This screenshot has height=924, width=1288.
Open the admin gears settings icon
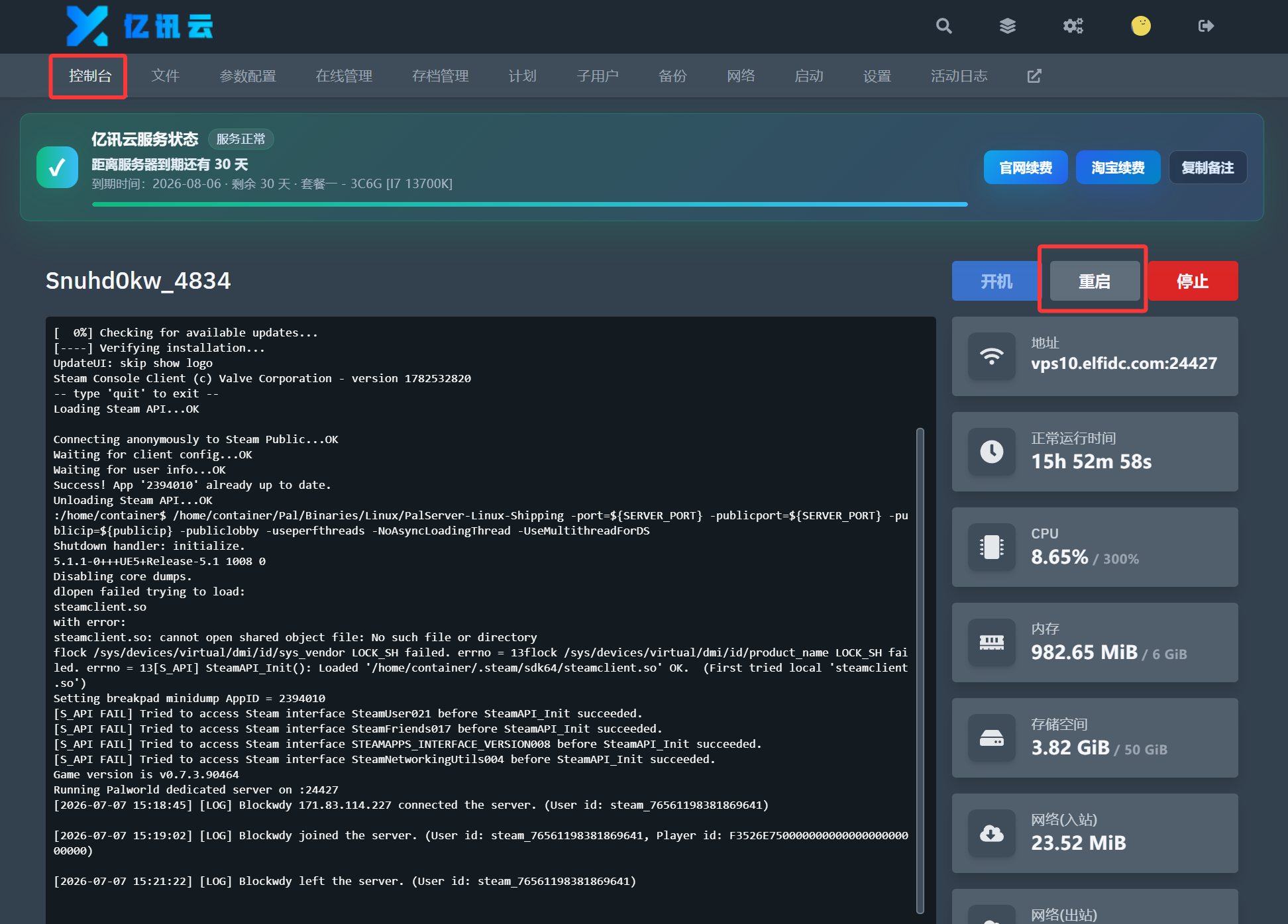(x=1073, y=26)
